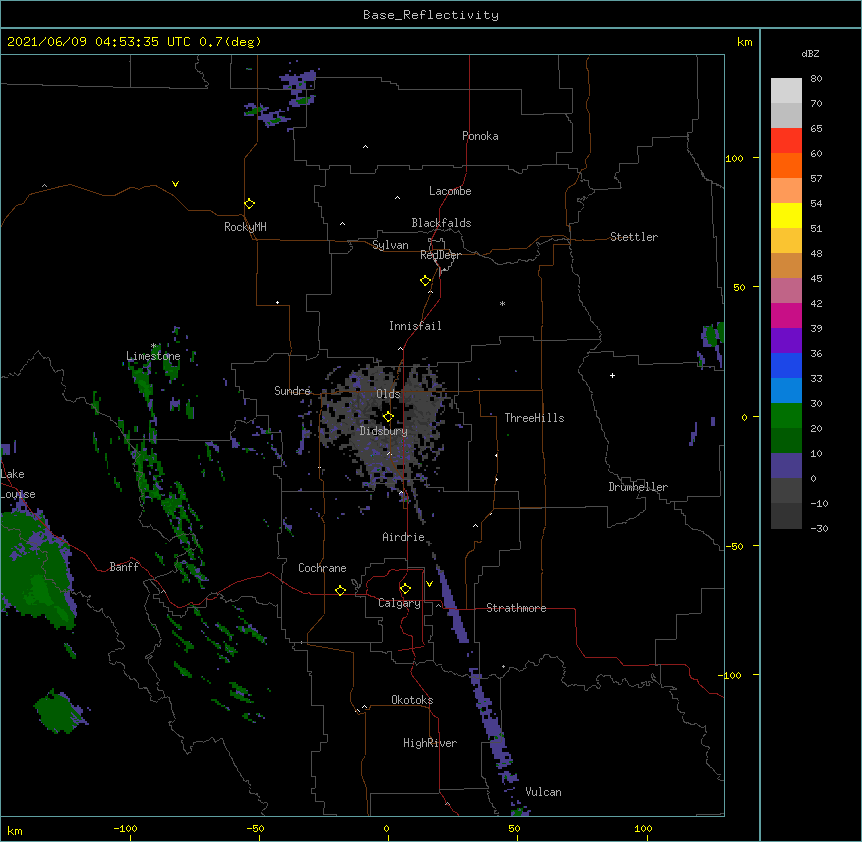Click the yellow diamond marker above Calgary label

coord(405,589)
